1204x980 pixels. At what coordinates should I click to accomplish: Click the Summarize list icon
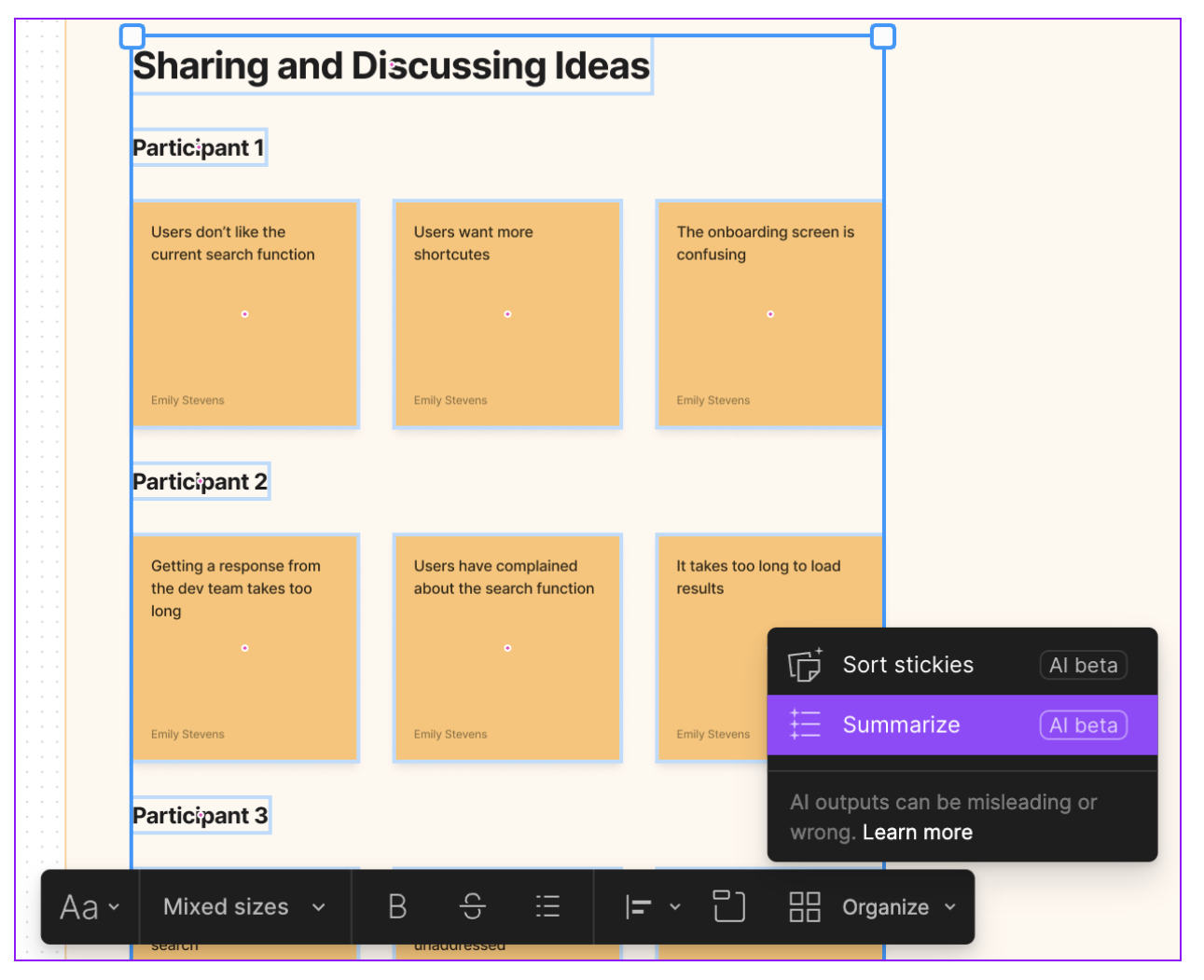(x=804, y=725)
